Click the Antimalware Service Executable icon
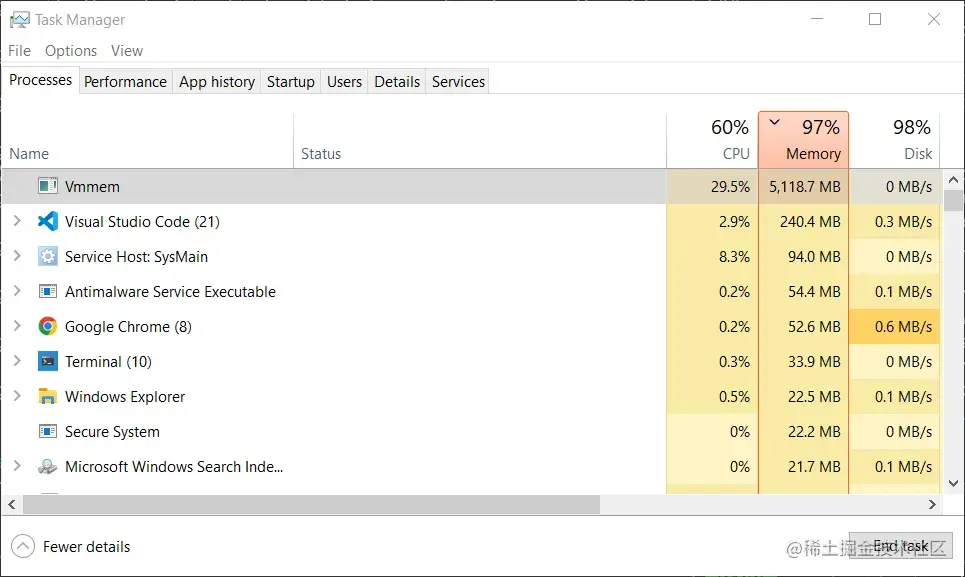 47,291
